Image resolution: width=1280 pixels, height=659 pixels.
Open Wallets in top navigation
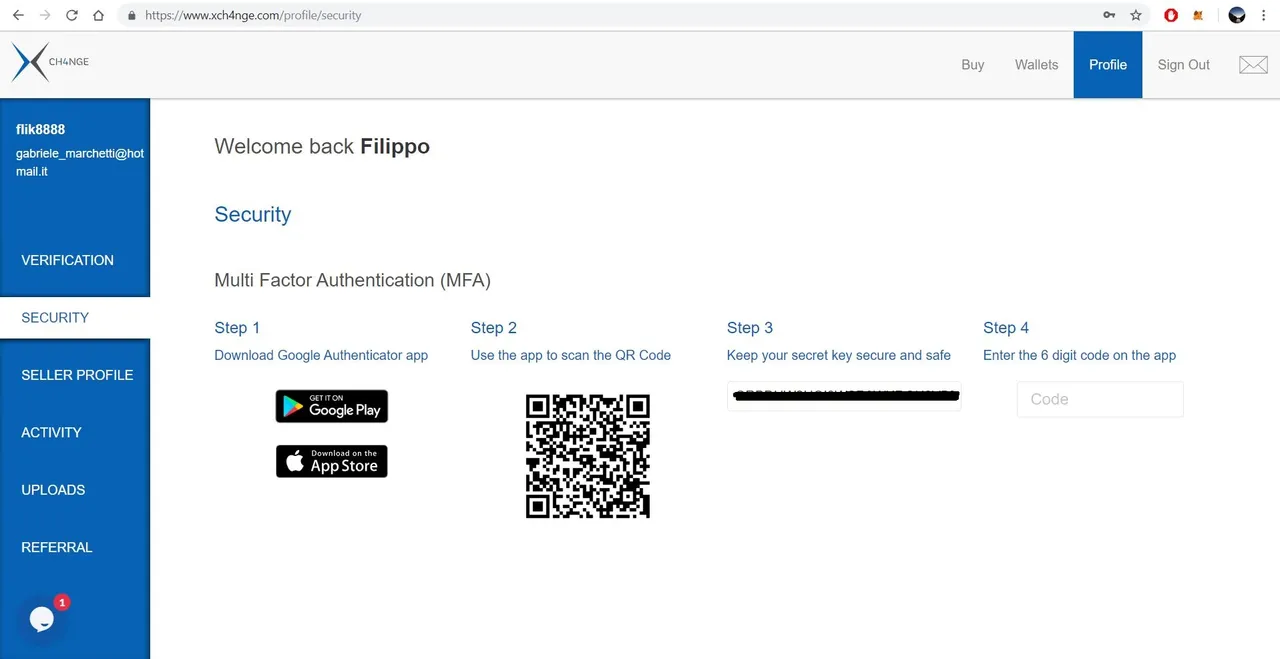click(x=1036, y=65)
